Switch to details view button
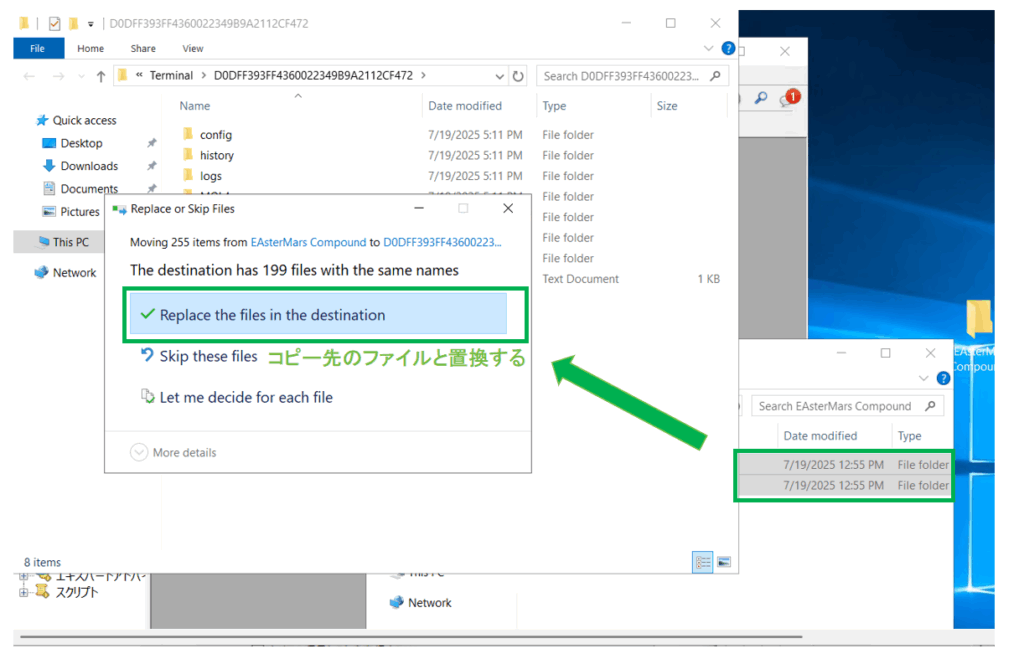The height and width of the screenshot is (659, 1024). [x=702, y=562]
